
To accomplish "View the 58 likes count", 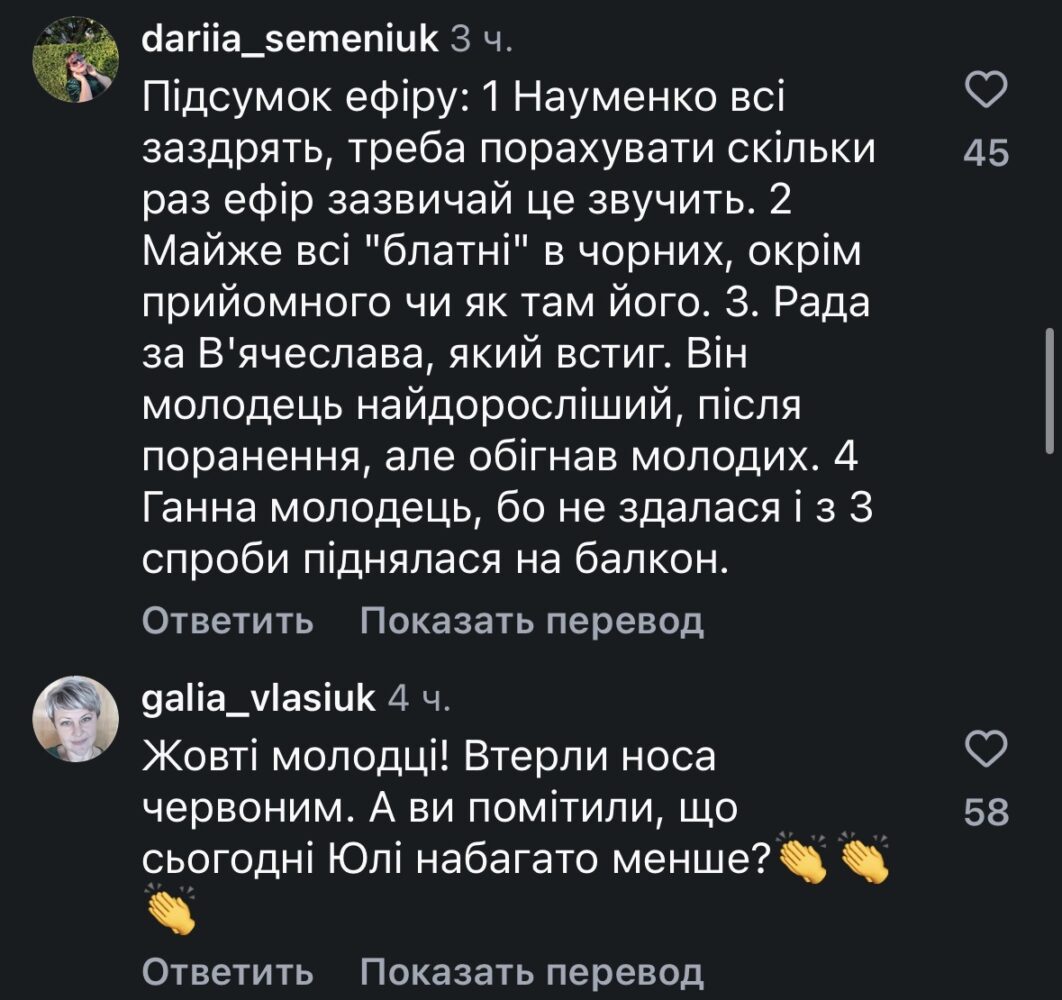I will 986,812.
